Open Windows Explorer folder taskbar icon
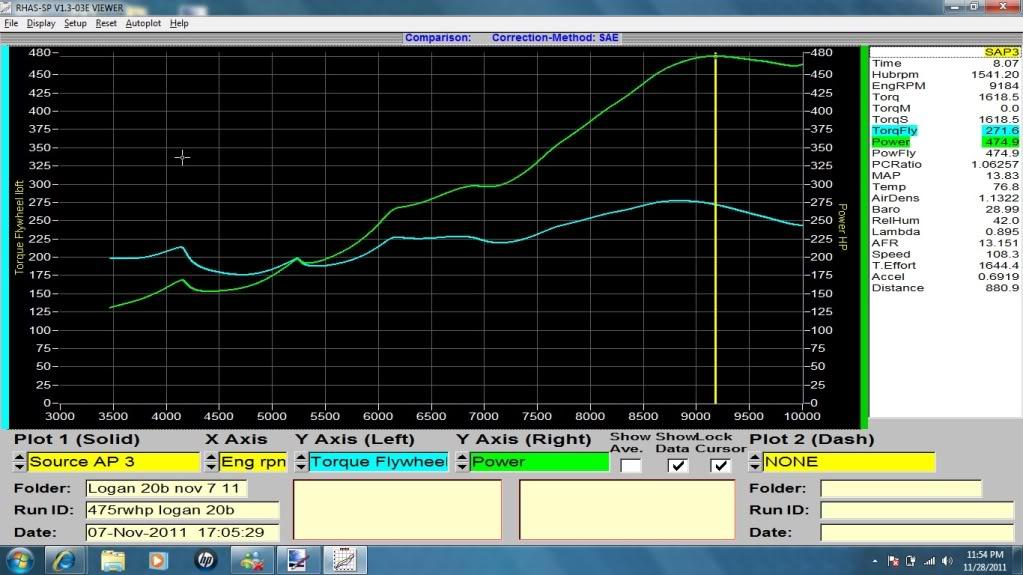 pyautogui.click(x=112, y=561)
